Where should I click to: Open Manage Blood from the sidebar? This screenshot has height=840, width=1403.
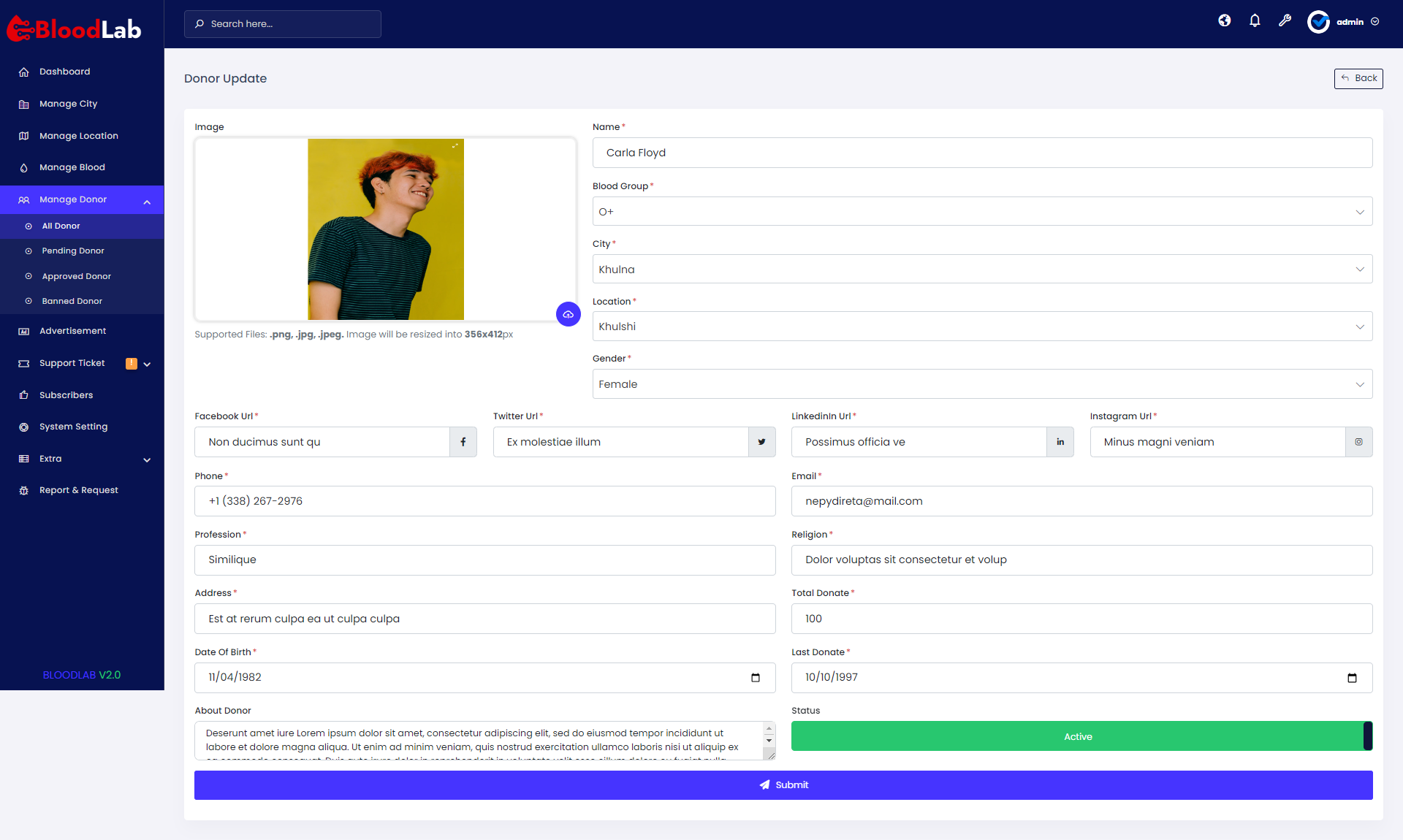click(70, 167)
